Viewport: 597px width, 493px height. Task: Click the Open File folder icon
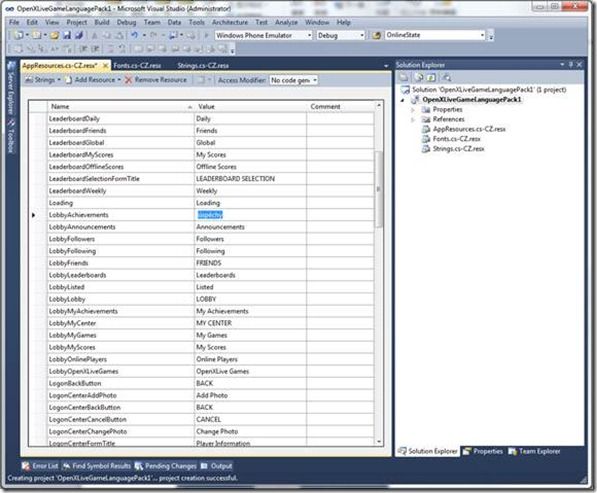point(54,35)
